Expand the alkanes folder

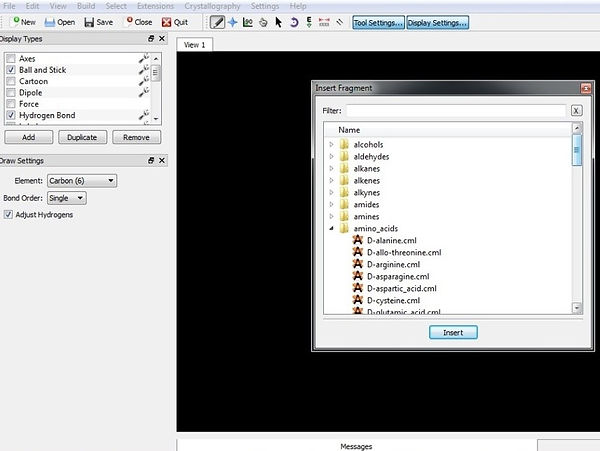[x=331, y=168]
